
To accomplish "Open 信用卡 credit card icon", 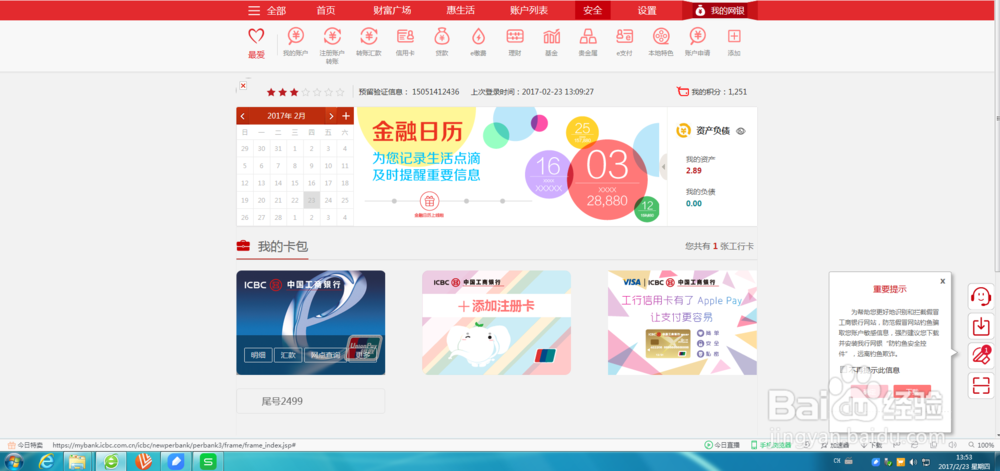I will point(405,36).
